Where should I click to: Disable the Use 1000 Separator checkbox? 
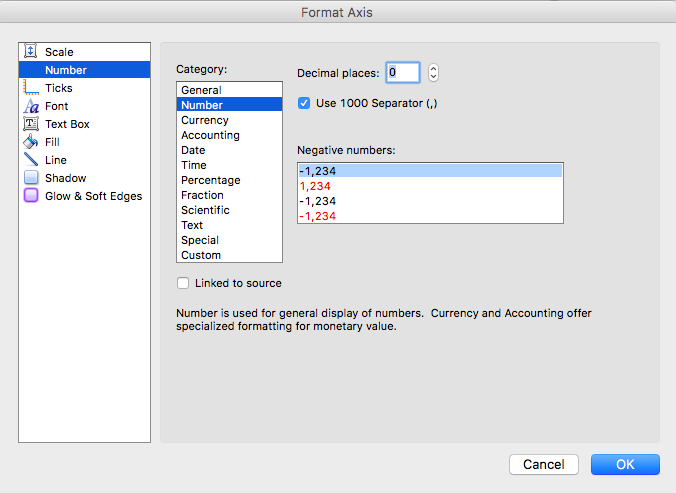[305, 103]
